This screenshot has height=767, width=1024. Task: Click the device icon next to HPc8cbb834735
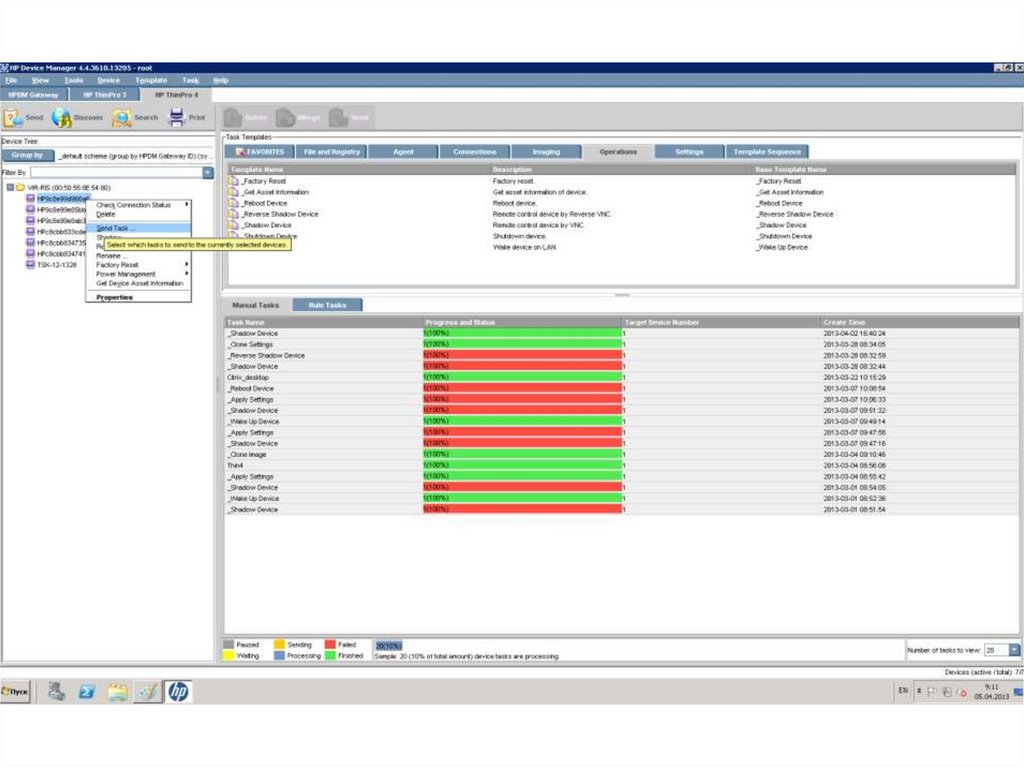[30, 242]
